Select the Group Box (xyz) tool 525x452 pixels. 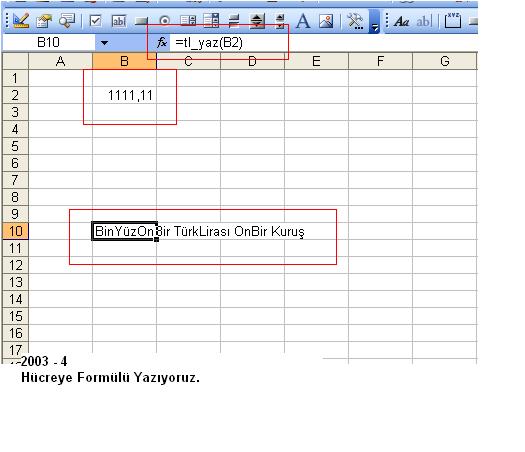click(453, 21)
